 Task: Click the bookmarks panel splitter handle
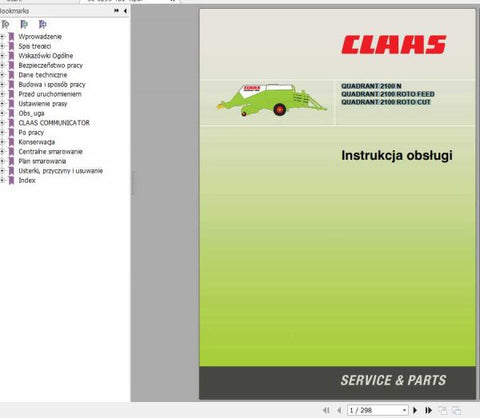click(x=132, y=183)
